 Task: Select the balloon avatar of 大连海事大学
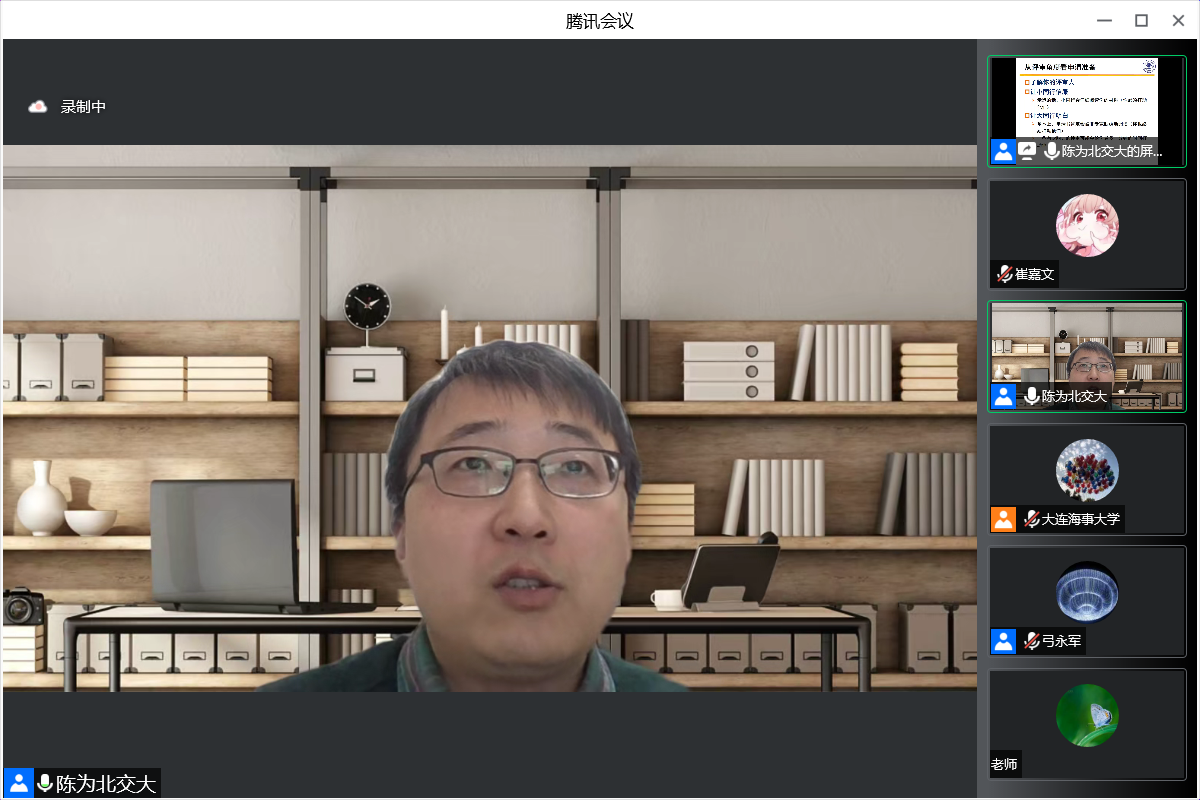[x=1087, y=470]
